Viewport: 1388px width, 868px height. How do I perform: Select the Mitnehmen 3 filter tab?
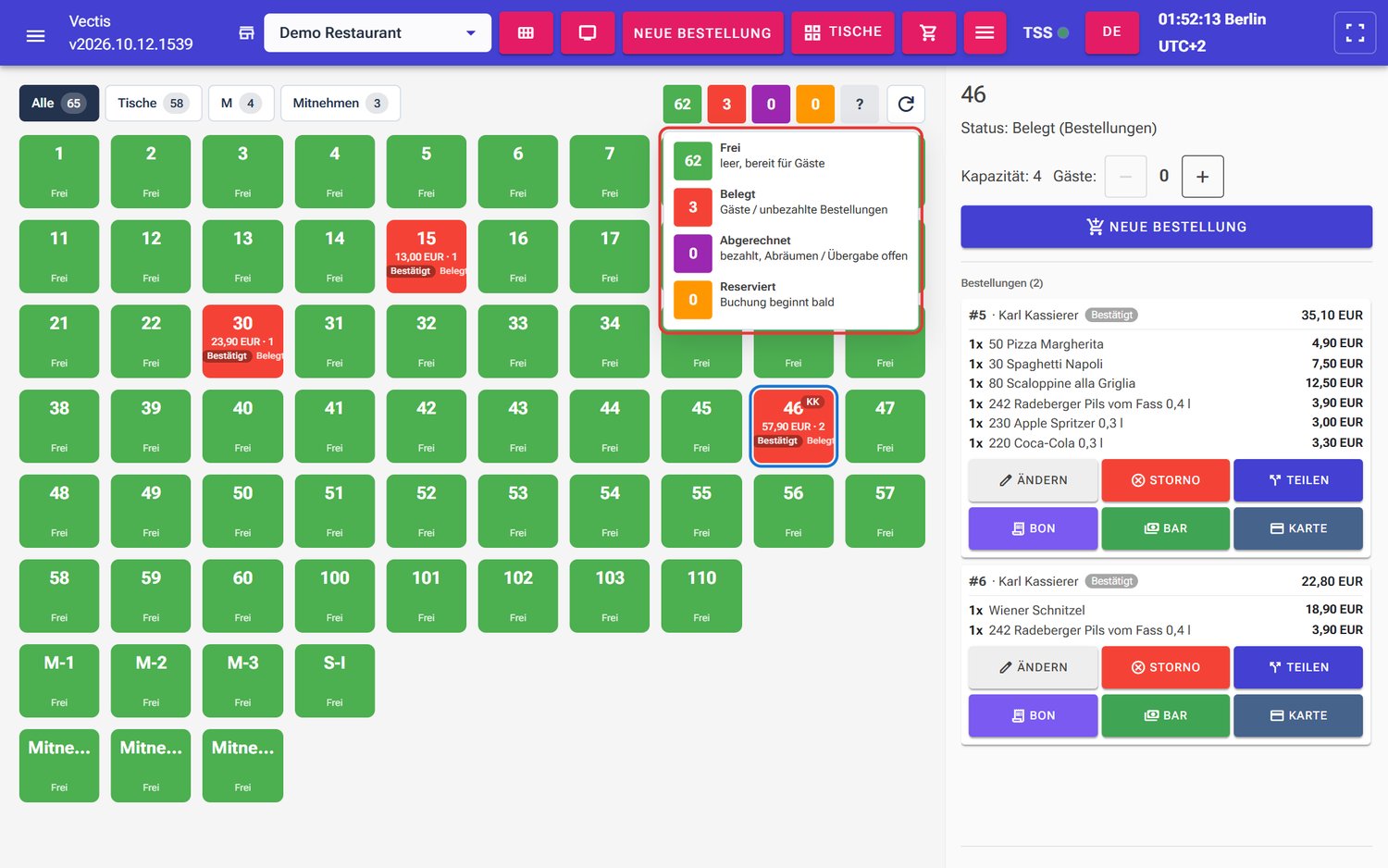(x=340, y=103)
